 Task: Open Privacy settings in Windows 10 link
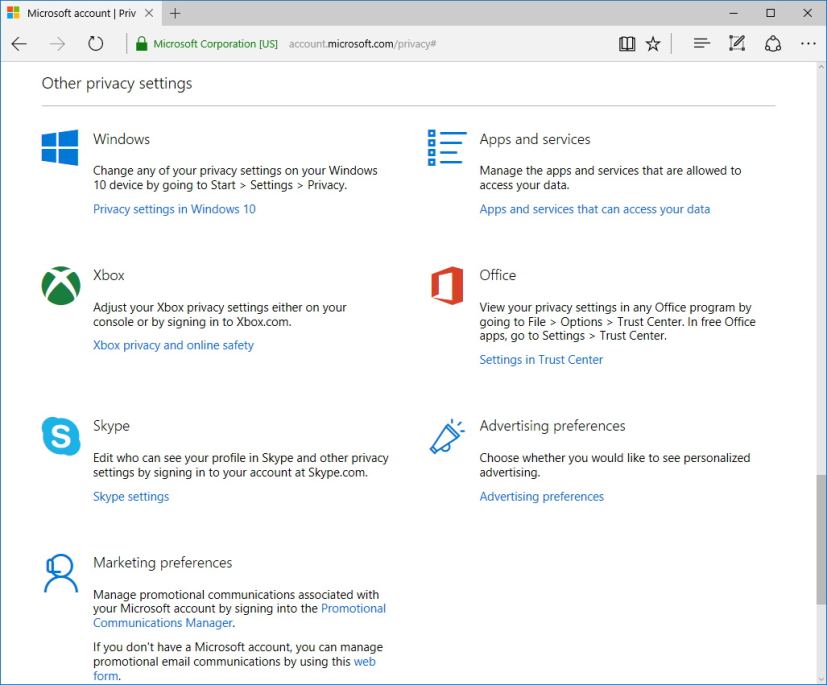tap(175, 209)
